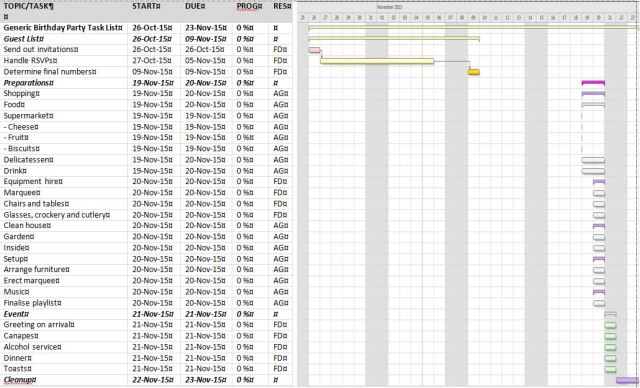The height and width of the screenshot is (388, 640).
Task: Click the long yellow Gantt bar for Handle RSVPs
Action: click(377, 61)
